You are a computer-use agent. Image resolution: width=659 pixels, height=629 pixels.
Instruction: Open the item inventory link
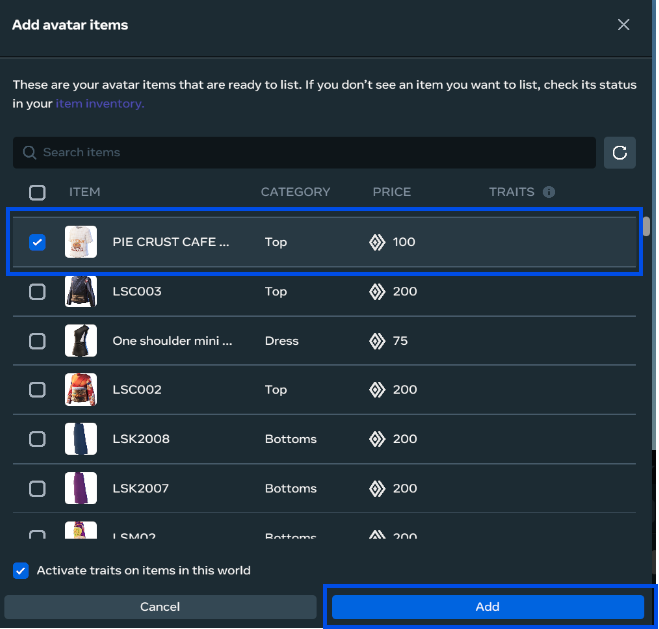100,103
